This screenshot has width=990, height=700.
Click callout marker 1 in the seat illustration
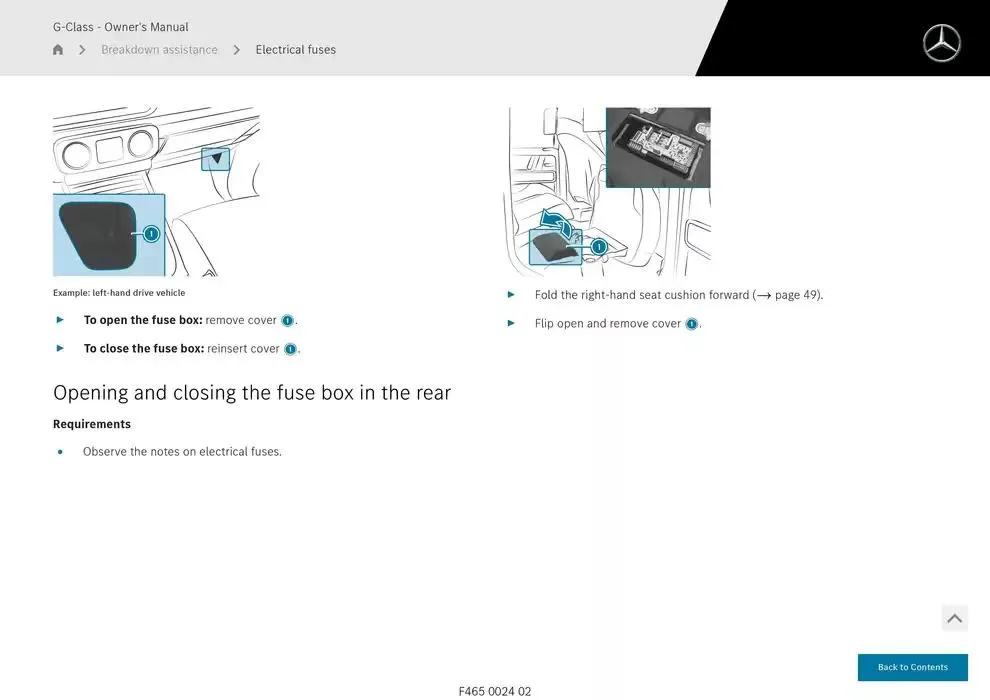[599, 246]
